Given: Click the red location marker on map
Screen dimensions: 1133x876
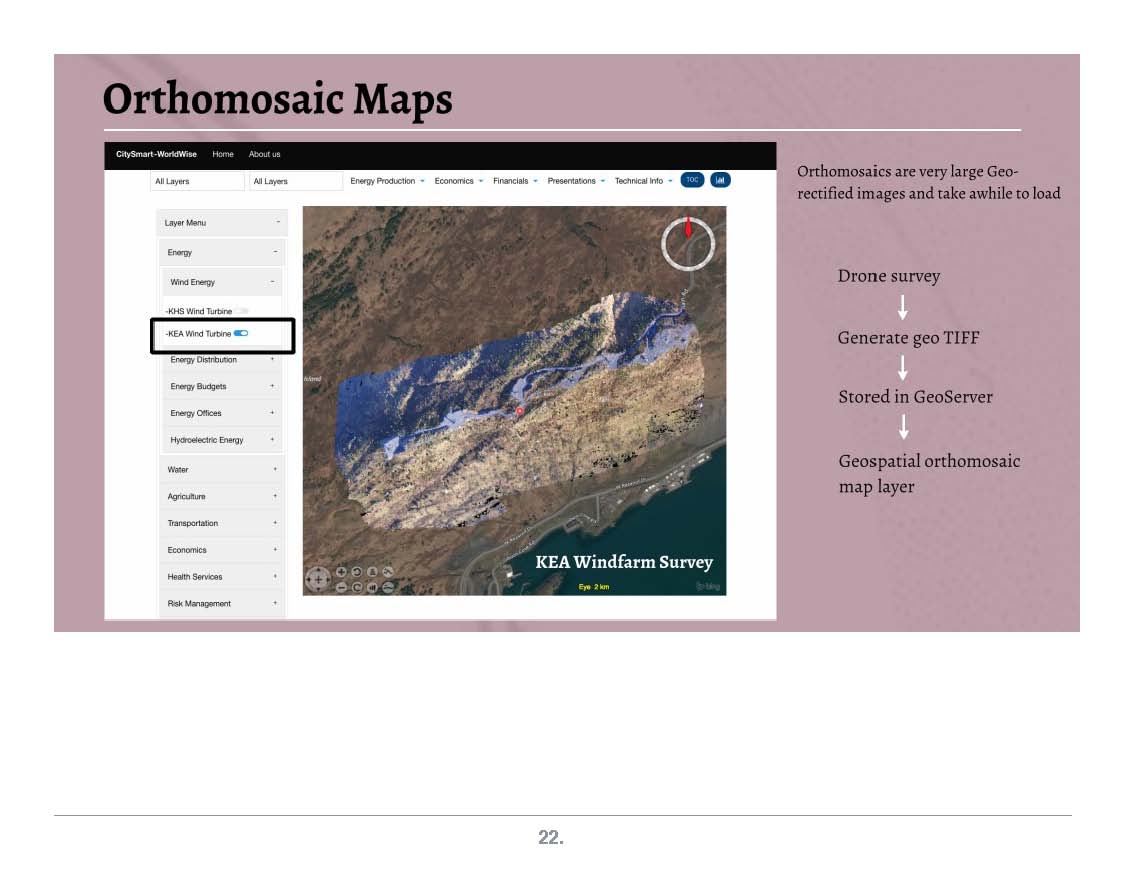Looking at the screenshot, I should coord(519,411).
